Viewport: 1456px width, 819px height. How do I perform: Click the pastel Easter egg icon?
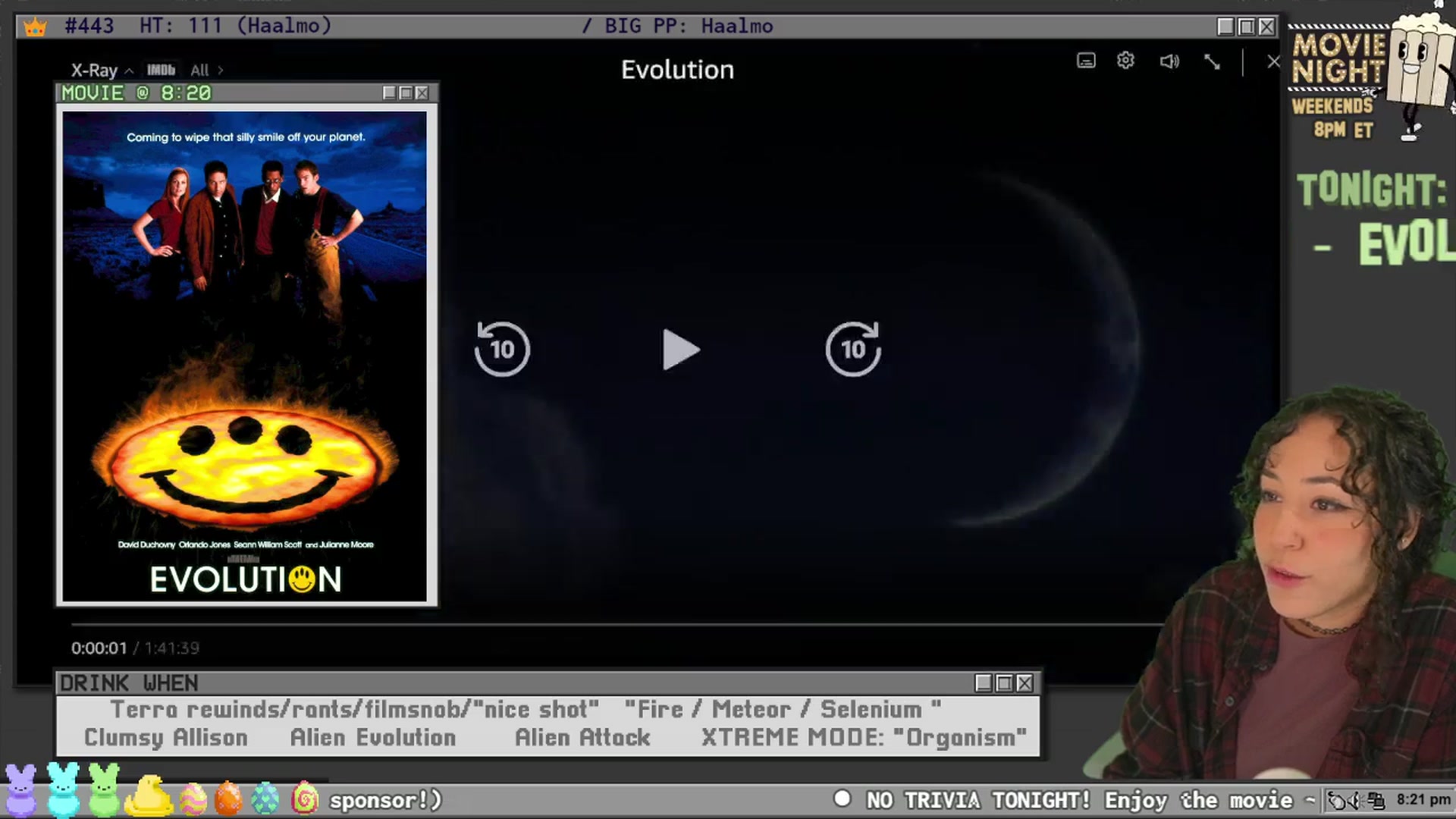192,799
